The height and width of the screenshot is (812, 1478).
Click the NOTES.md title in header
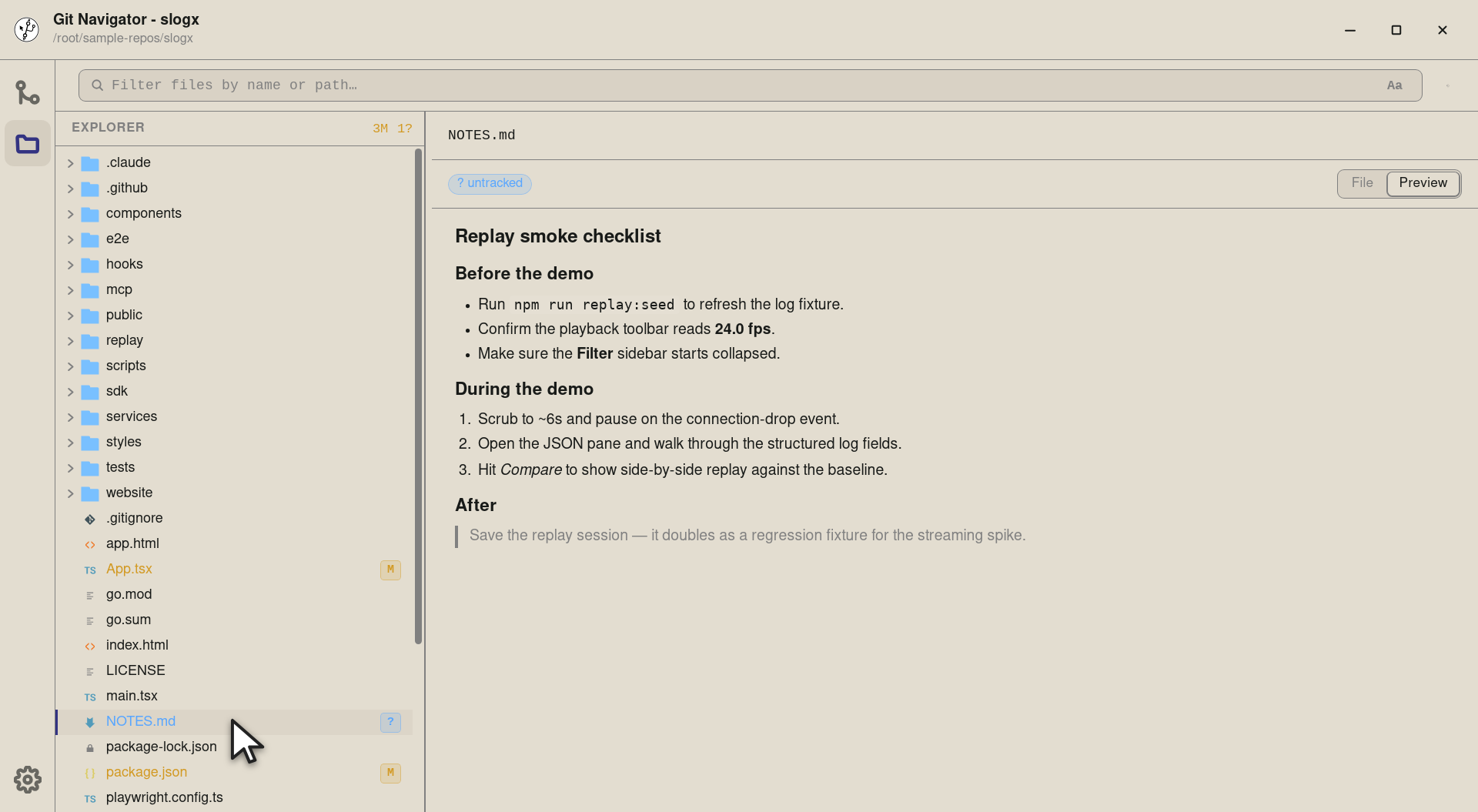[x=481, y=135]
